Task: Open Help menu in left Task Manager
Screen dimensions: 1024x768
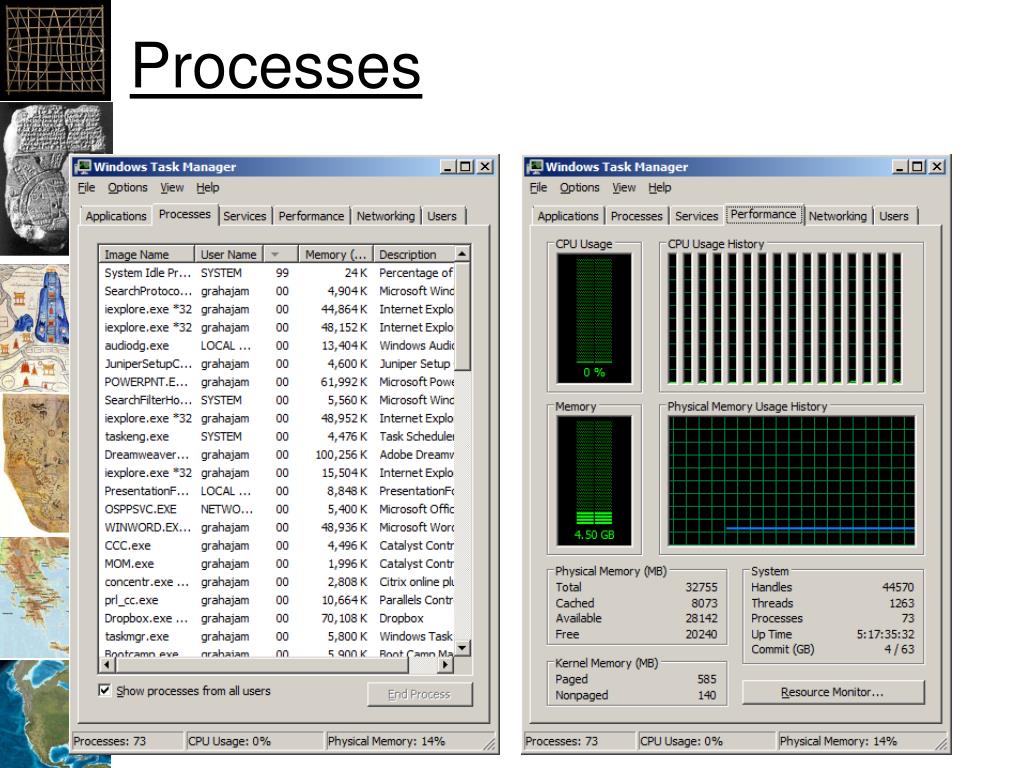Action: pos(208,187)
